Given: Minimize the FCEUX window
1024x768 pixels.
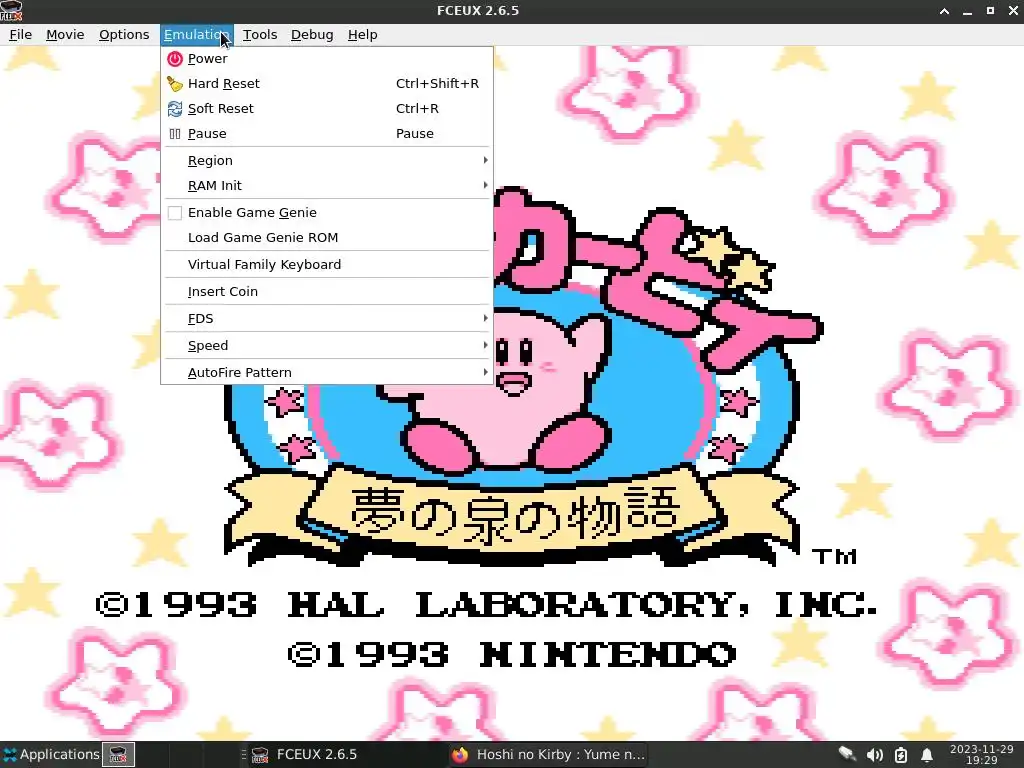Looking at the screenshot, I should pos(967,11).
